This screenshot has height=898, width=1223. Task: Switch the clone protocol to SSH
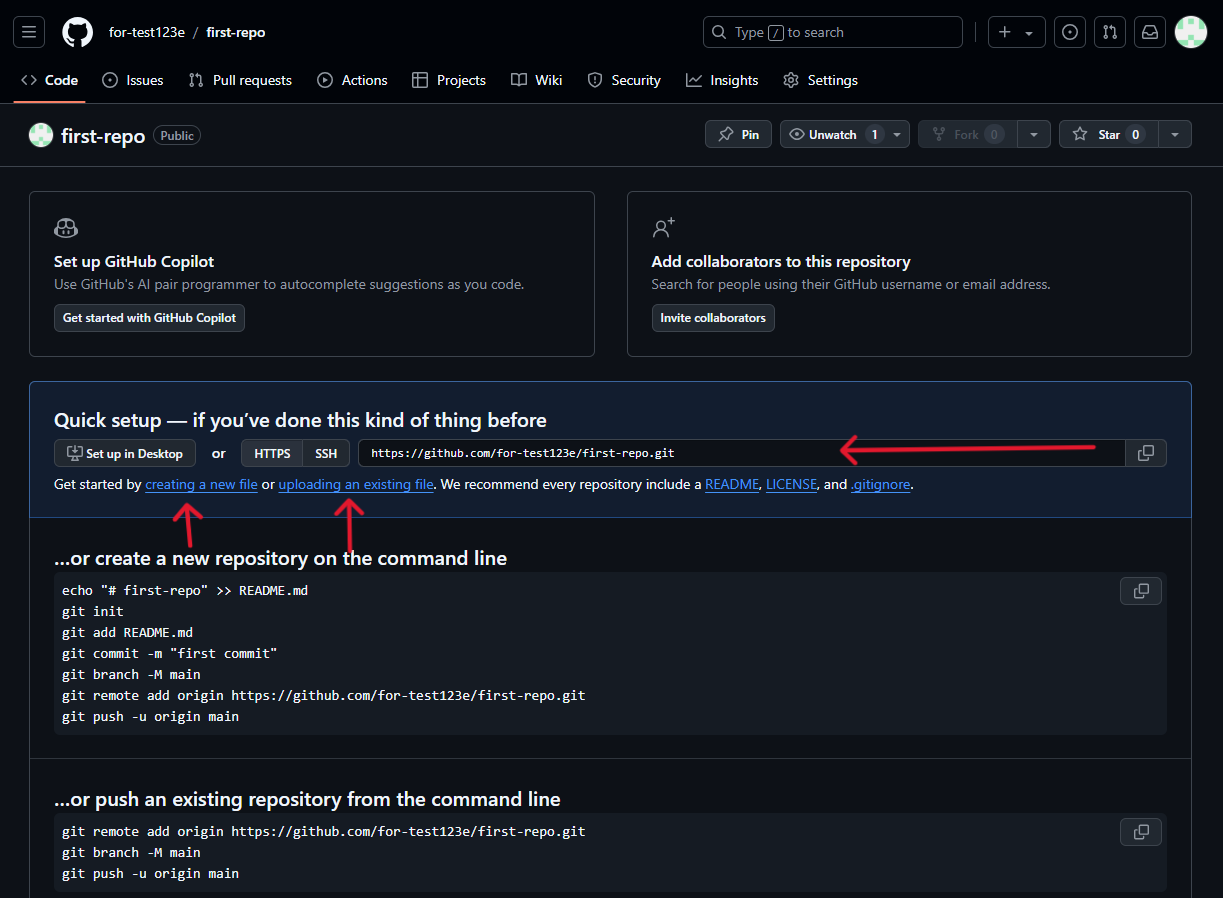326,452
